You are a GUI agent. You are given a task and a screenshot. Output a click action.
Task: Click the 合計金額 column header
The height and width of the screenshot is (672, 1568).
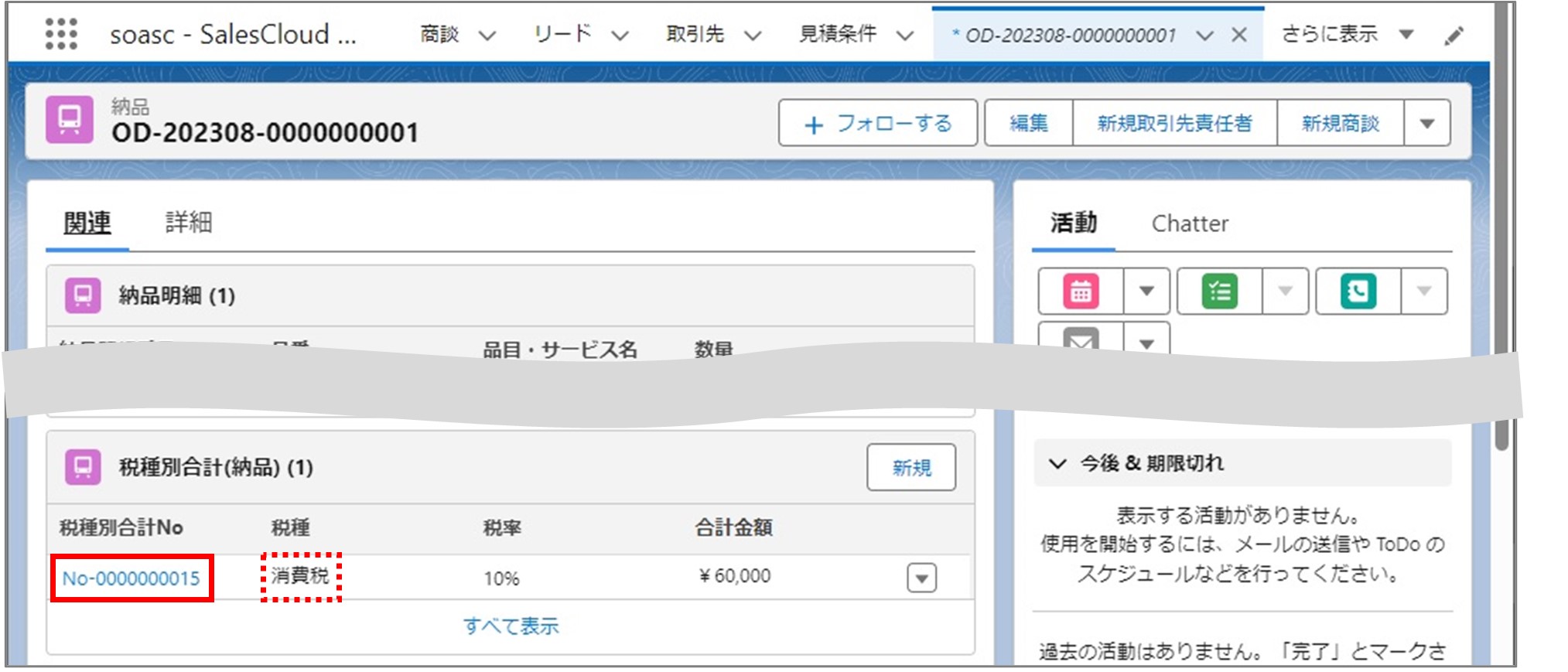733,527
